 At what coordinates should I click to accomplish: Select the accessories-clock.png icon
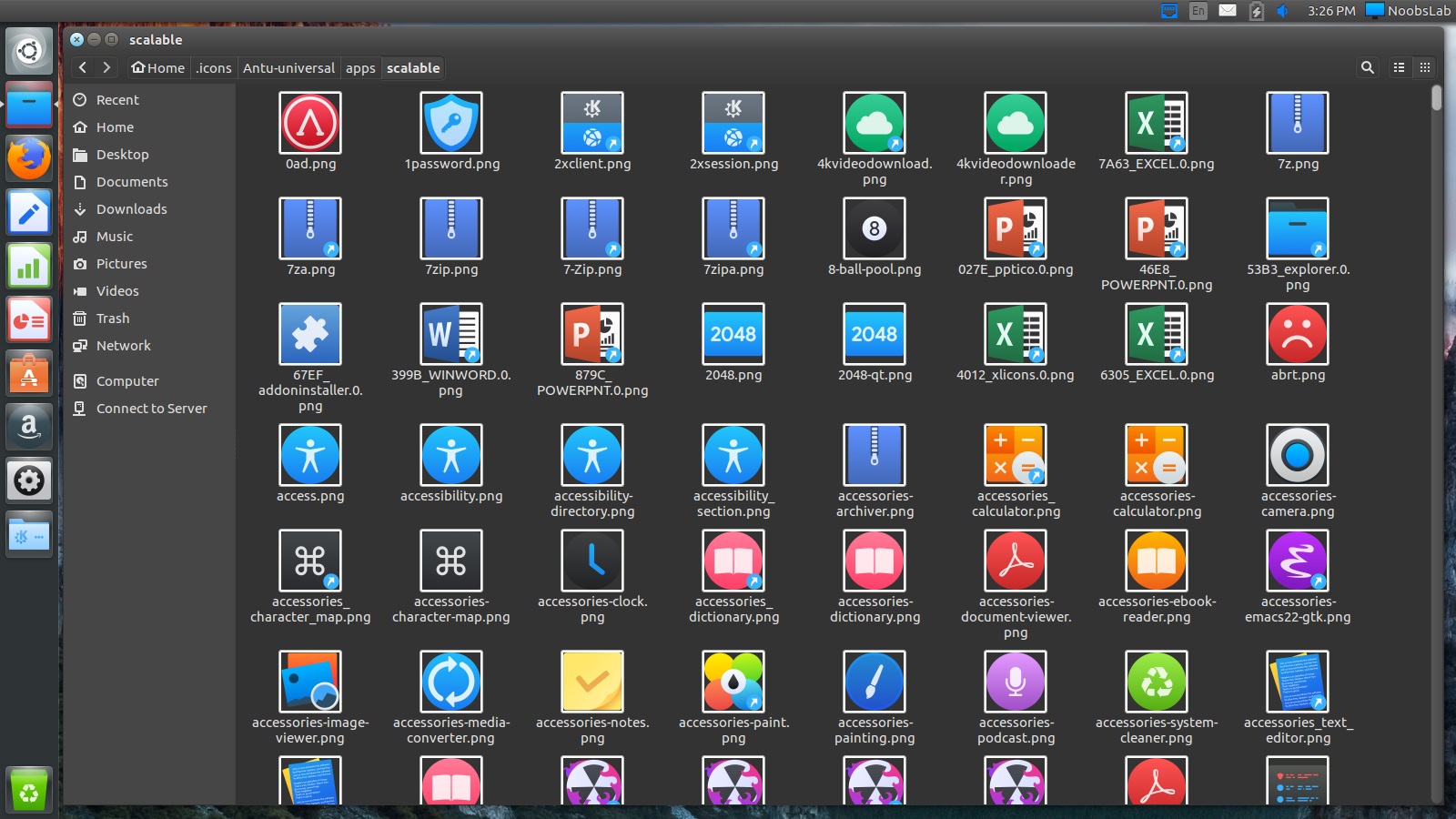(x=592, y=561)
